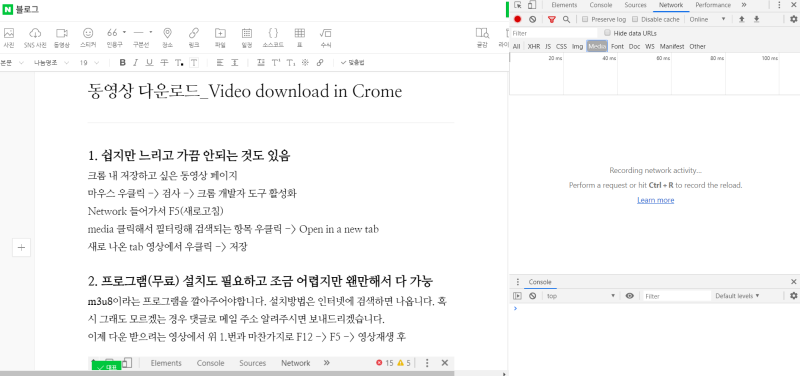Screen dimensions: 800x376
Task: Open the text alignment icon
Action: (220, 63)
